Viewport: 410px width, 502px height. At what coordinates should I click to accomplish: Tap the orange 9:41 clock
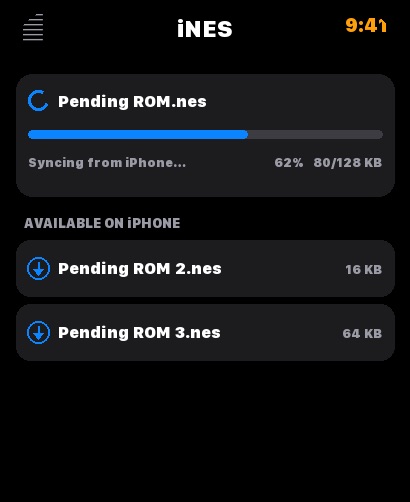click(x=366, y=25)
